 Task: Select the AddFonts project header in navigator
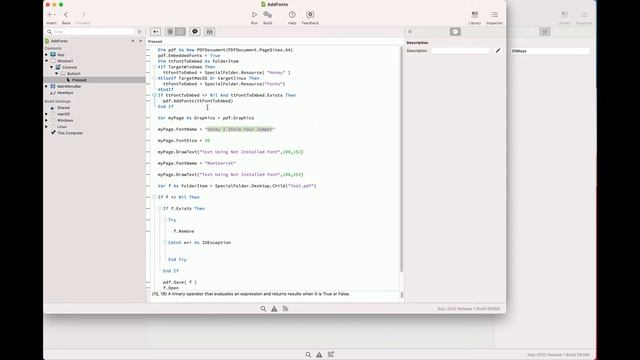pyautogui.click(x=59, y=41)
